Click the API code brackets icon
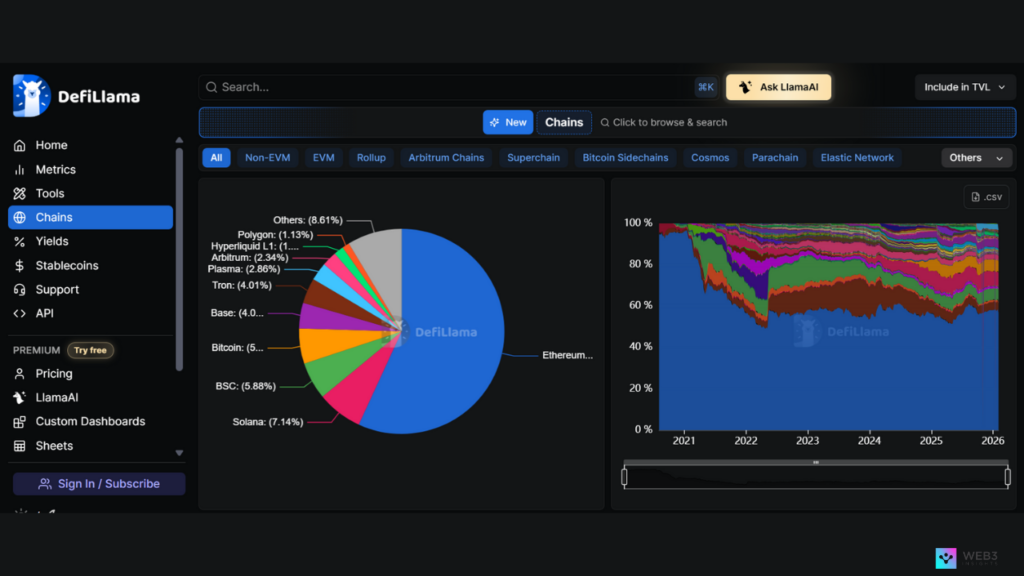The height and width of the screenshot is (576, 1024). [19, 314]
